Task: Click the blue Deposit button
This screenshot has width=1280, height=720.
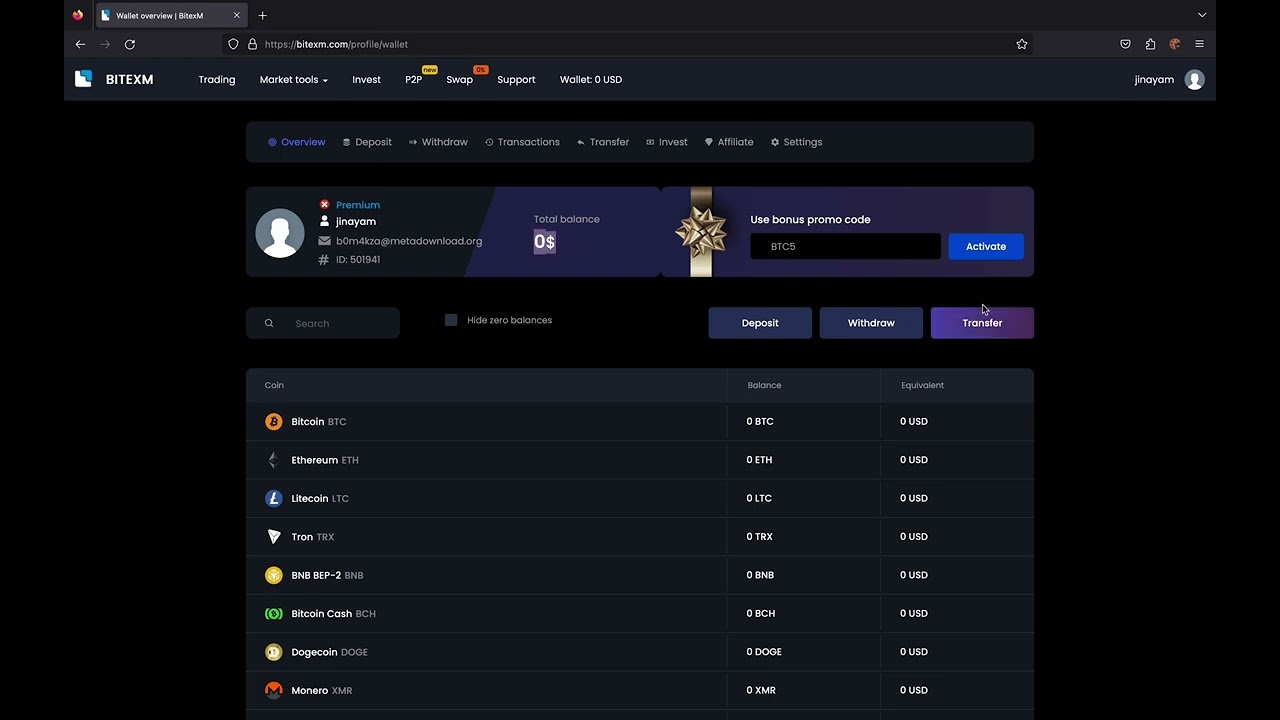Action: click(760, 323)
